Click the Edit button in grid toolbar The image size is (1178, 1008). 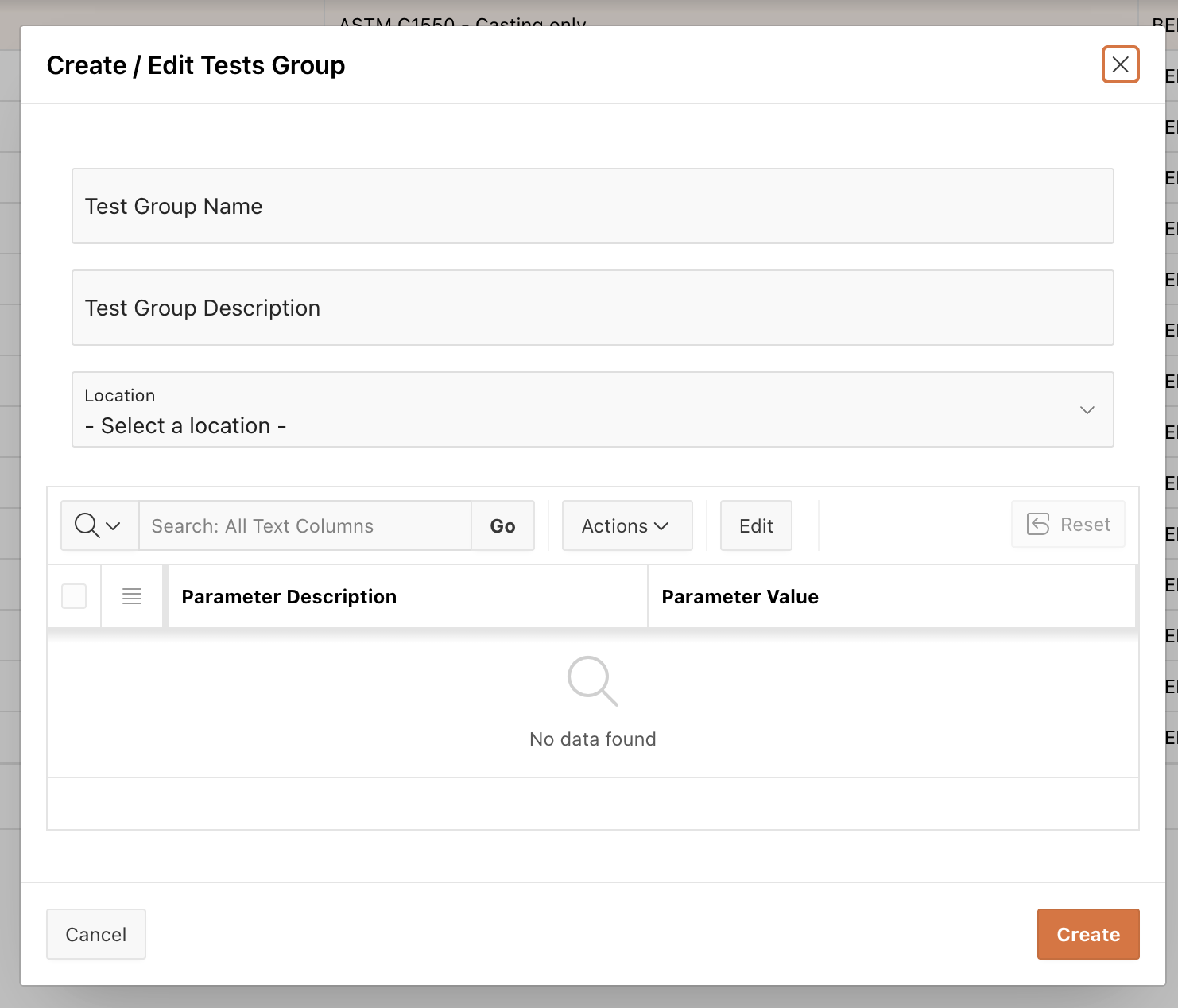click(755, 525)
